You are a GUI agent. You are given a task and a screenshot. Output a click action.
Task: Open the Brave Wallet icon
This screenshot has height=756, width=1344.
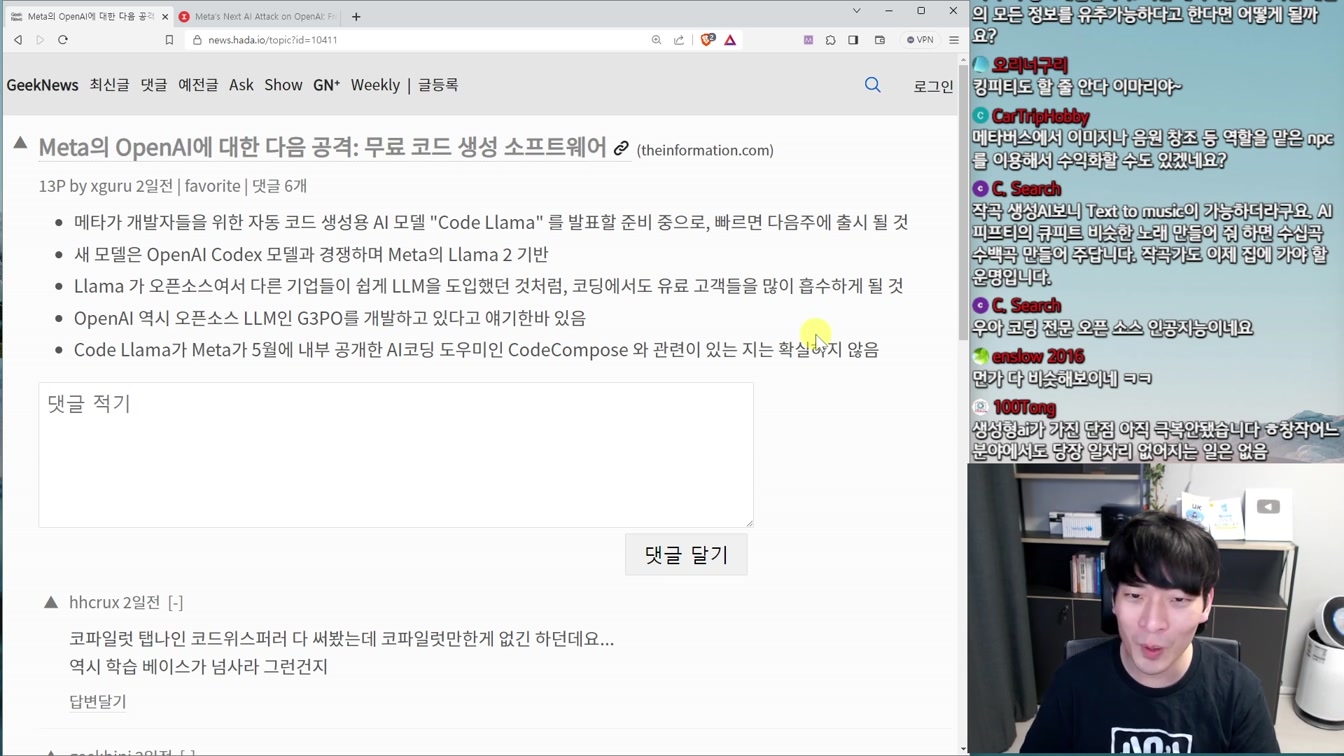(x=880, y=40)
